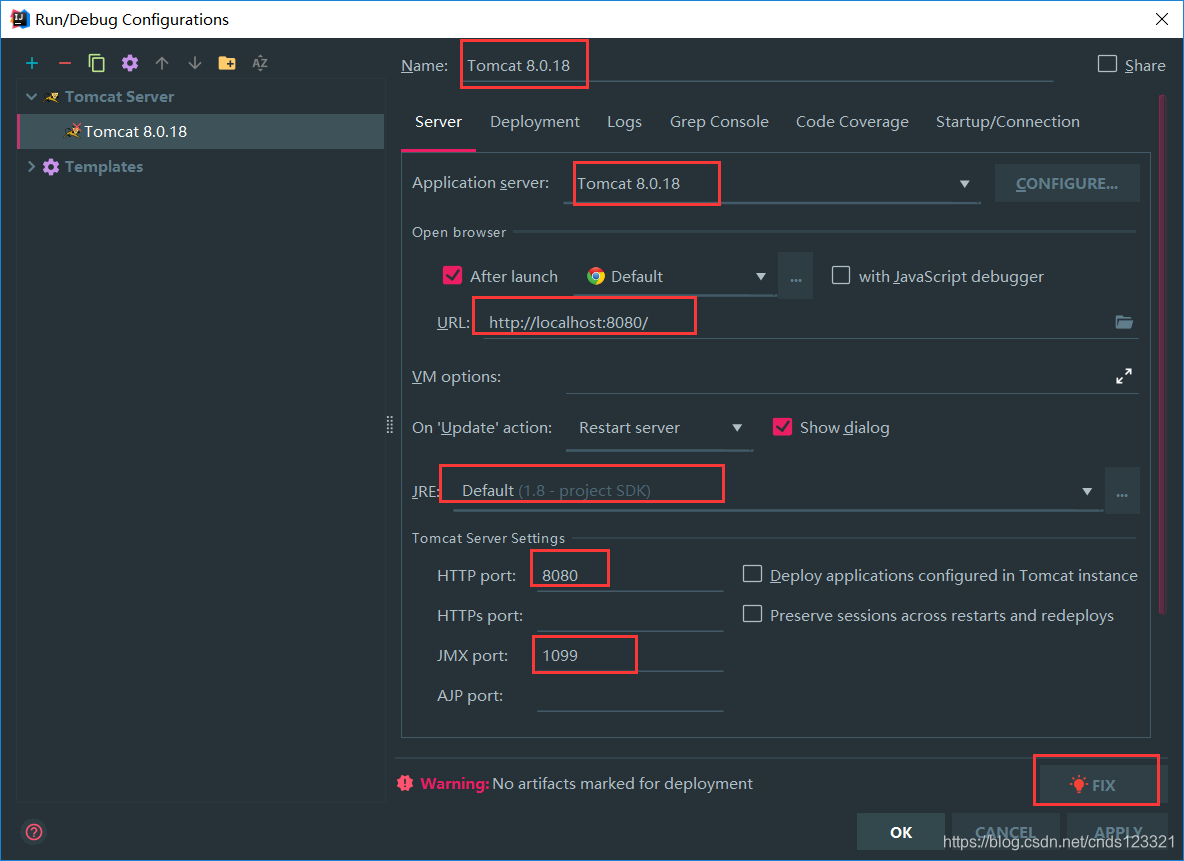Click the panel splitter grip handle
The image size is (1184, 861).
390,424
